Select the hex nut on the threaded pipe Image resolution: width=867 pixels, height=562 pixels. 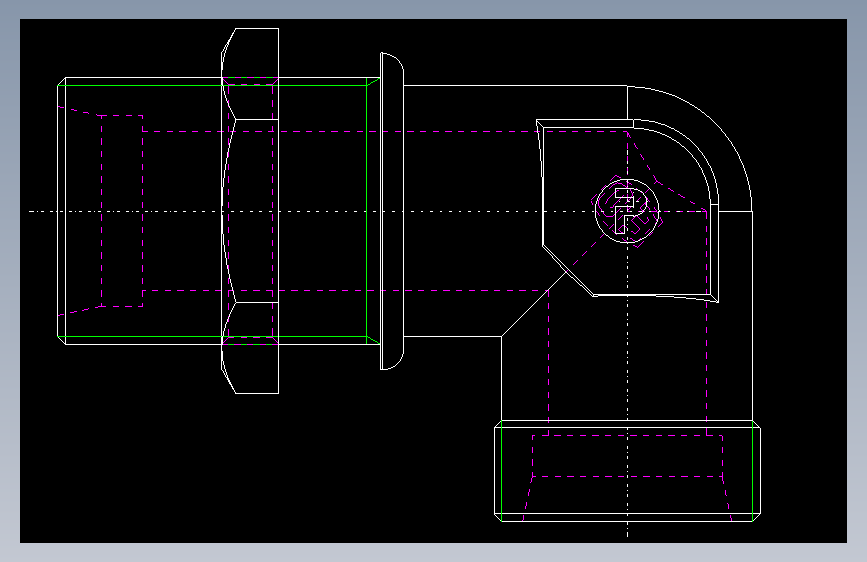[250, 211]
